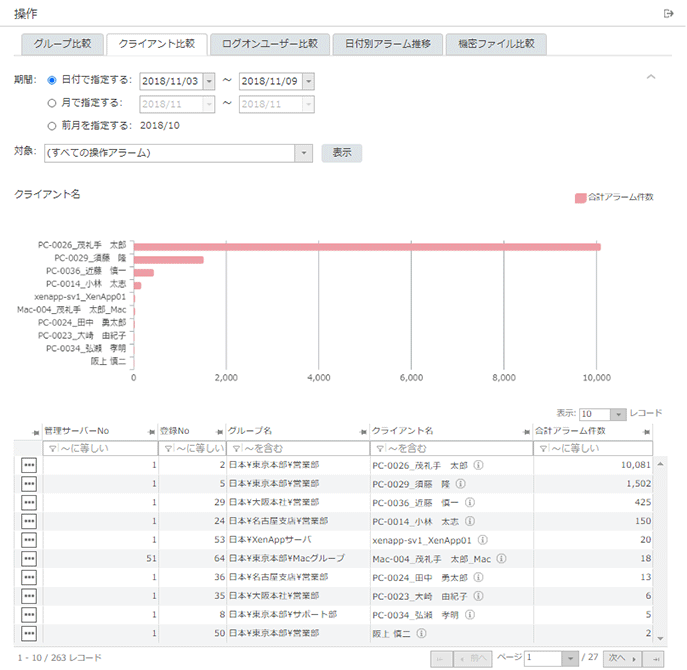Open row actions for PC-0014_小林 太志

click(29, 521)
